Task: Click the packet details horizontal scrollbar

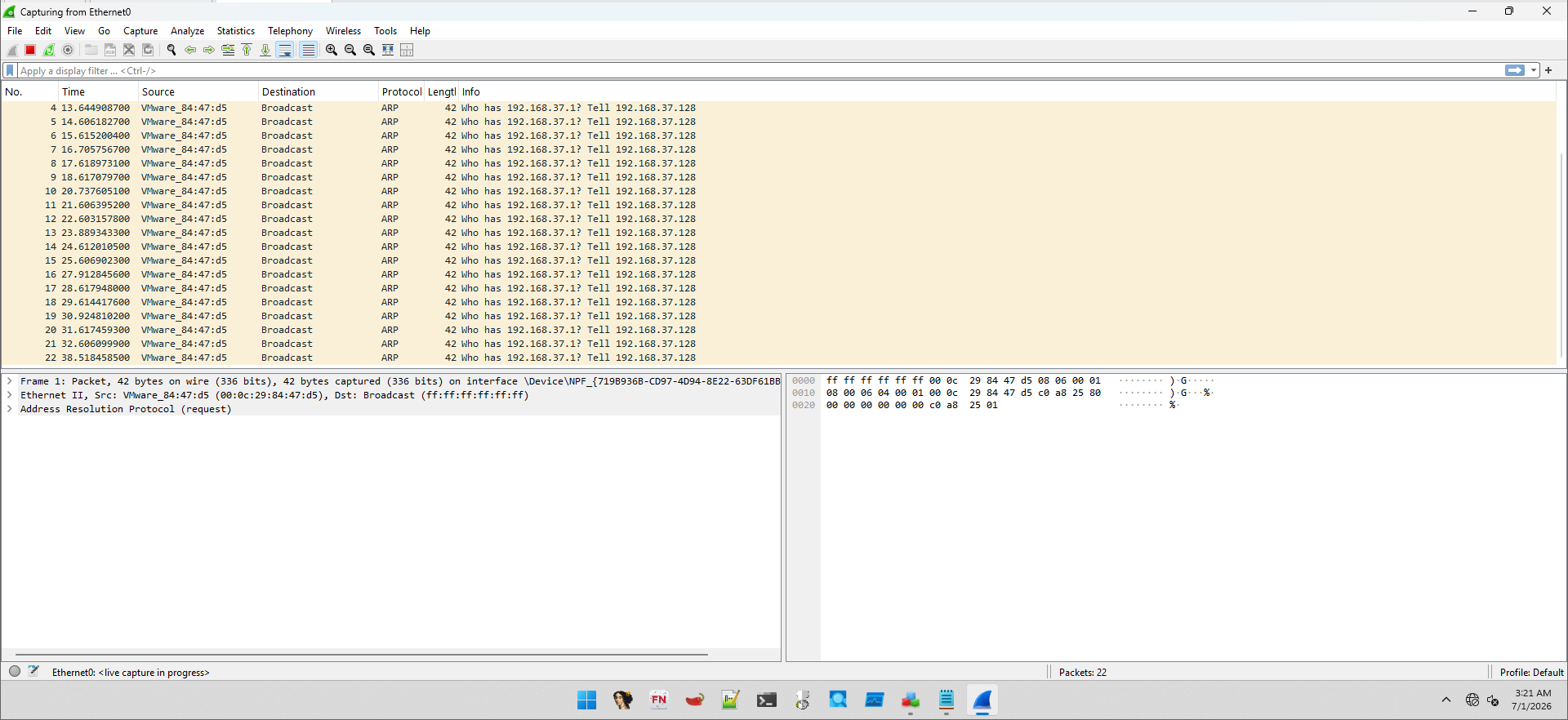Action: click(x=361, y=654)
